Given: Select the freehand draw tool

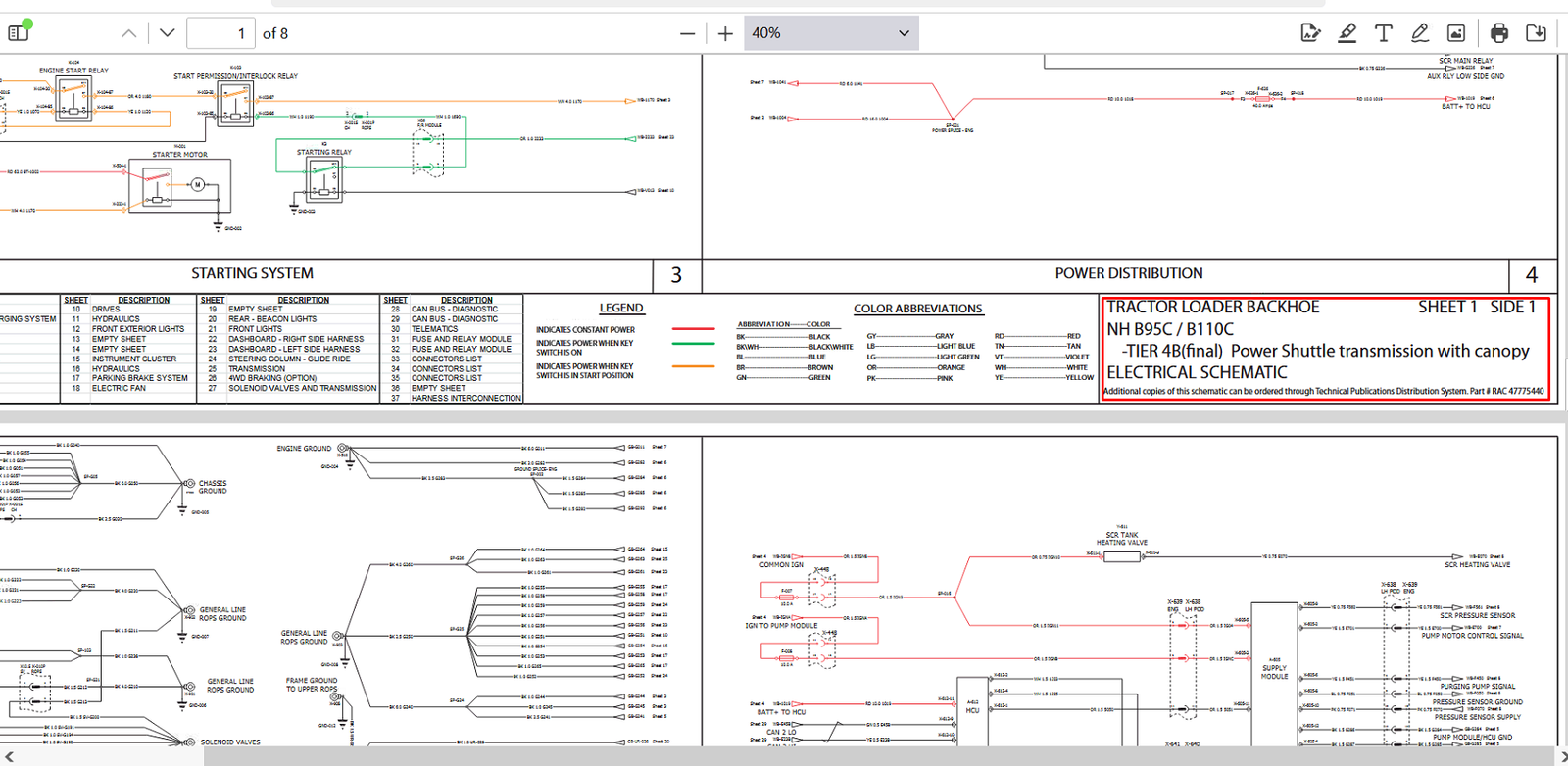Looking at the screenshot, I should point(1420,33).
